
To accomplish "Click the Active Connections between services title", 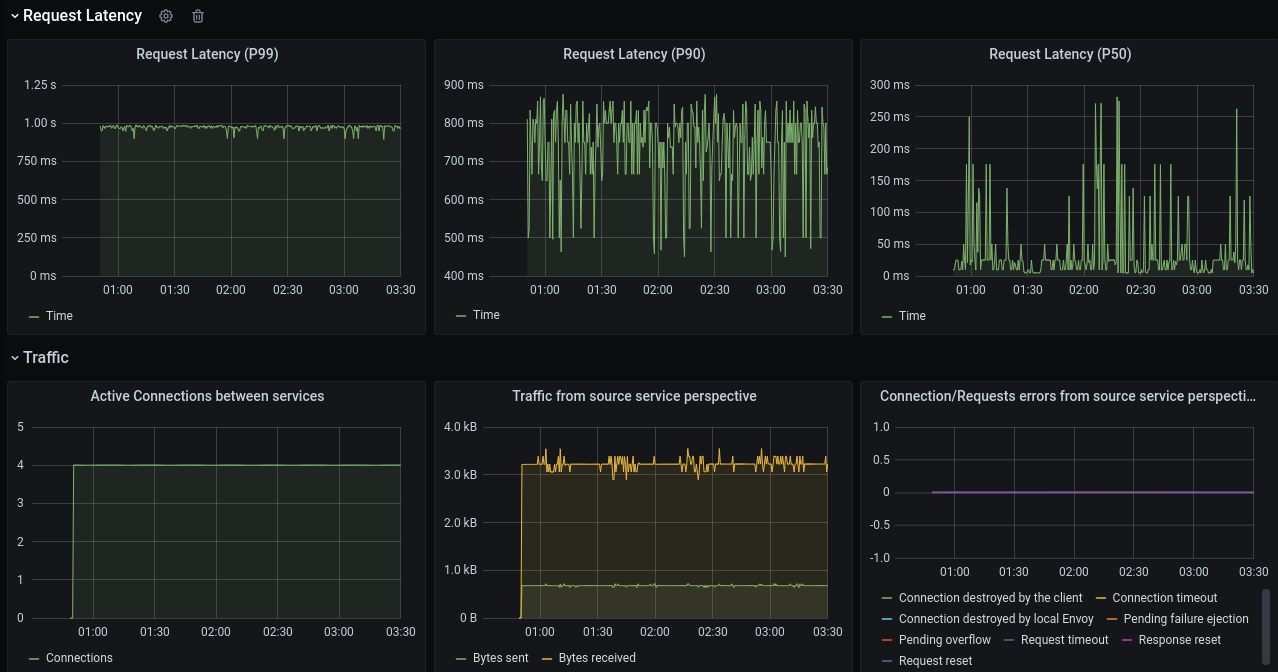I will (207, 396).
